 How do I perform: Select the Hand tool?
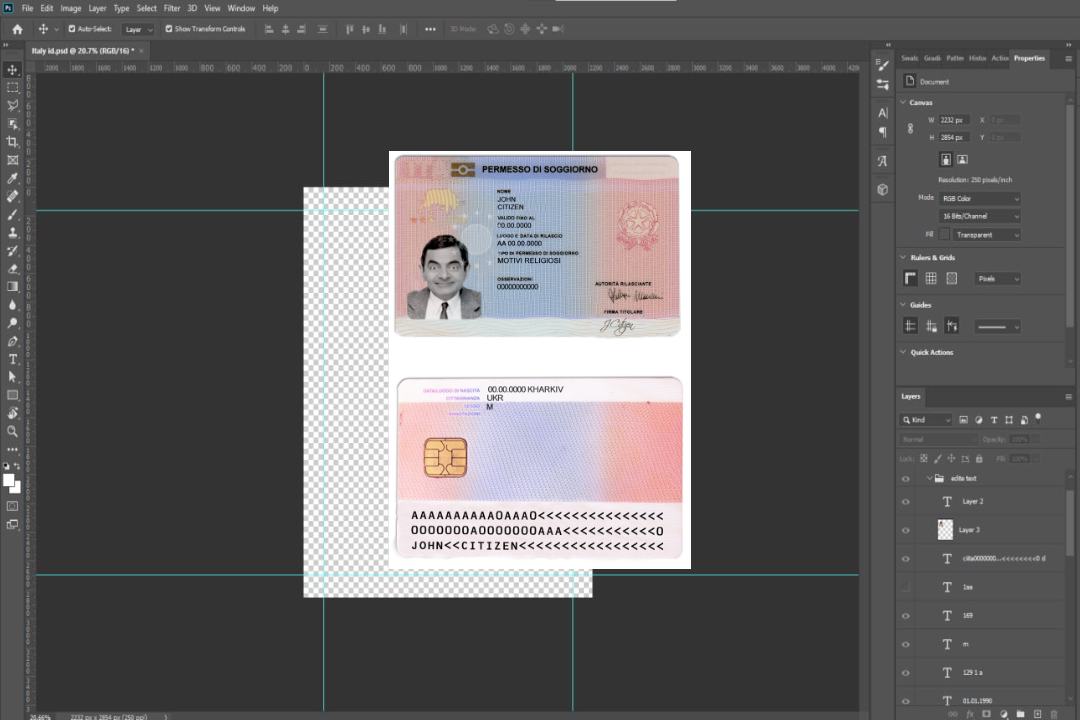12,413
